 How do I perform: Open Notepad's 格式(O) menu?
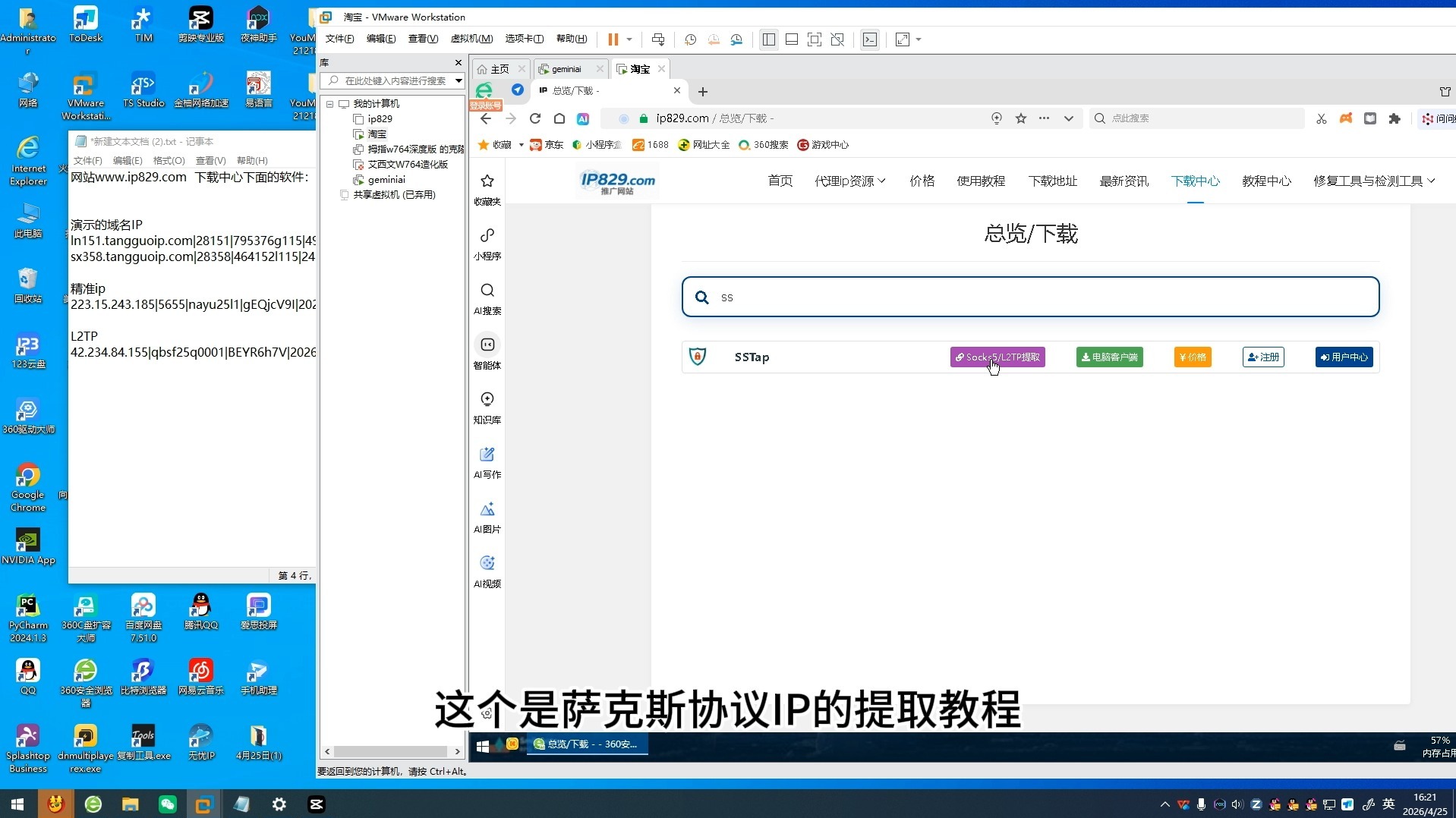coord(169,160)
